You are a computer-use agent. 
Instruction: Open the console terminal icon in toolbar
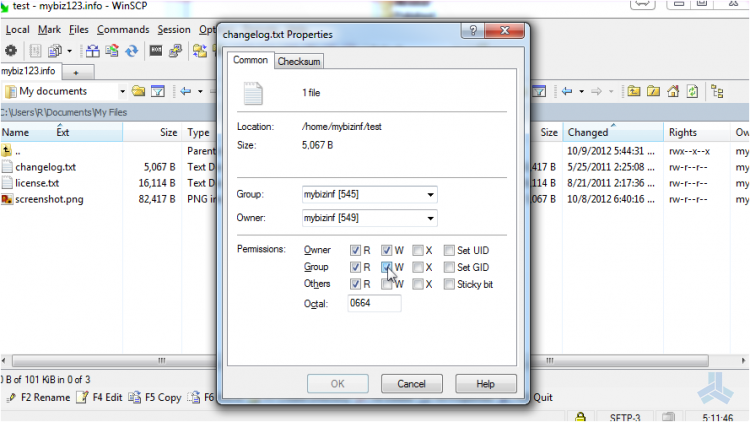click(157, 50)
